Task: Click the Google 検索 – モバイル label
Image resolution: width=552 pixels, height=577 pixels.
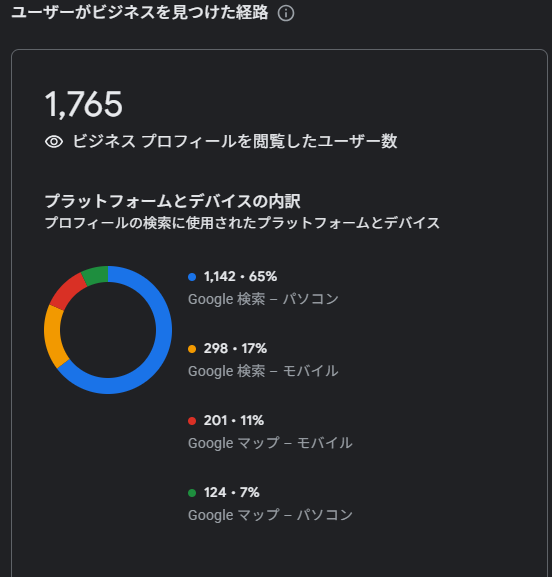Action: click(x=263, y=371)
